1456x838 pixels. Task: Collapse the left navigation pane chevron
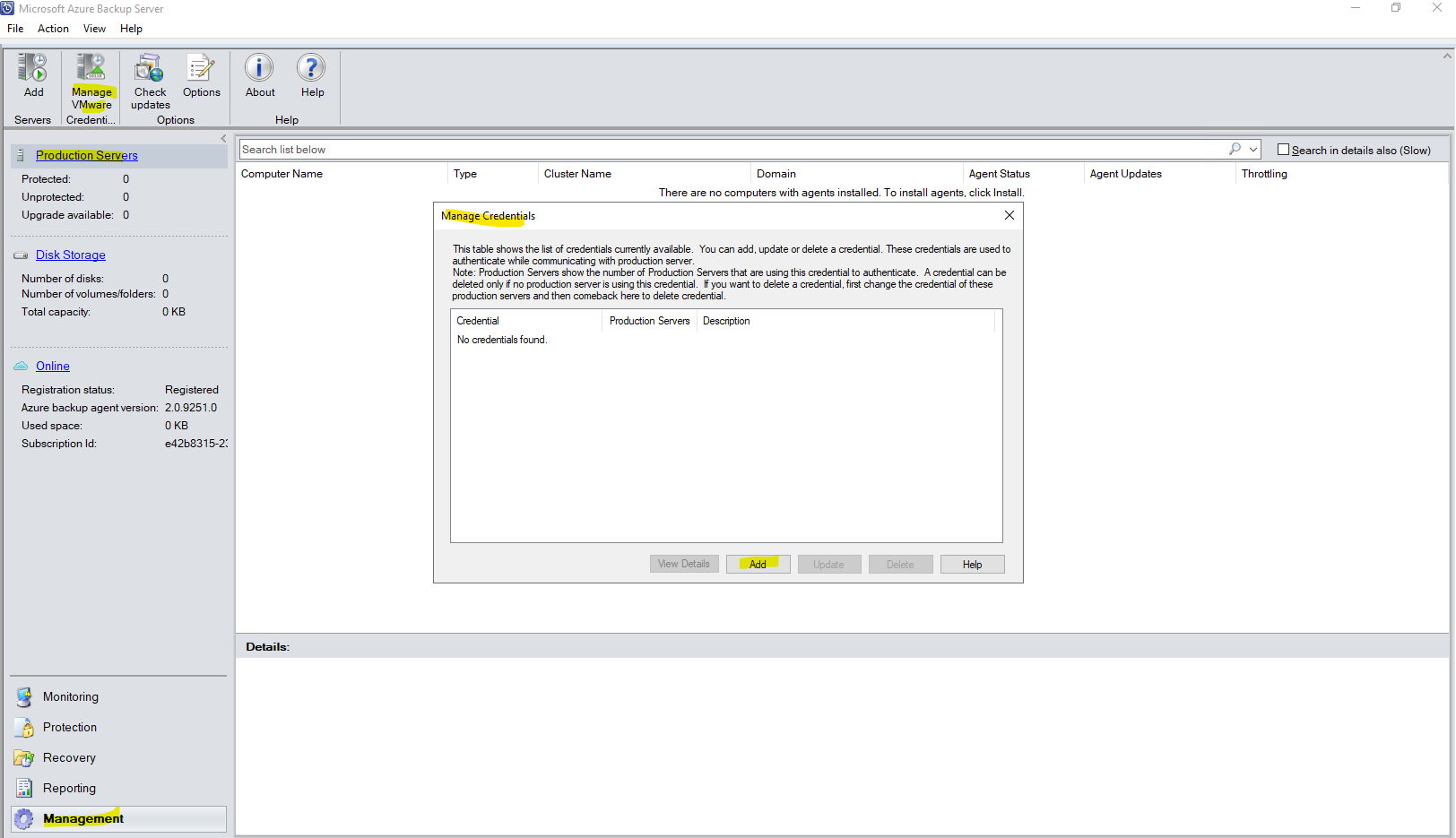point(223,139)
